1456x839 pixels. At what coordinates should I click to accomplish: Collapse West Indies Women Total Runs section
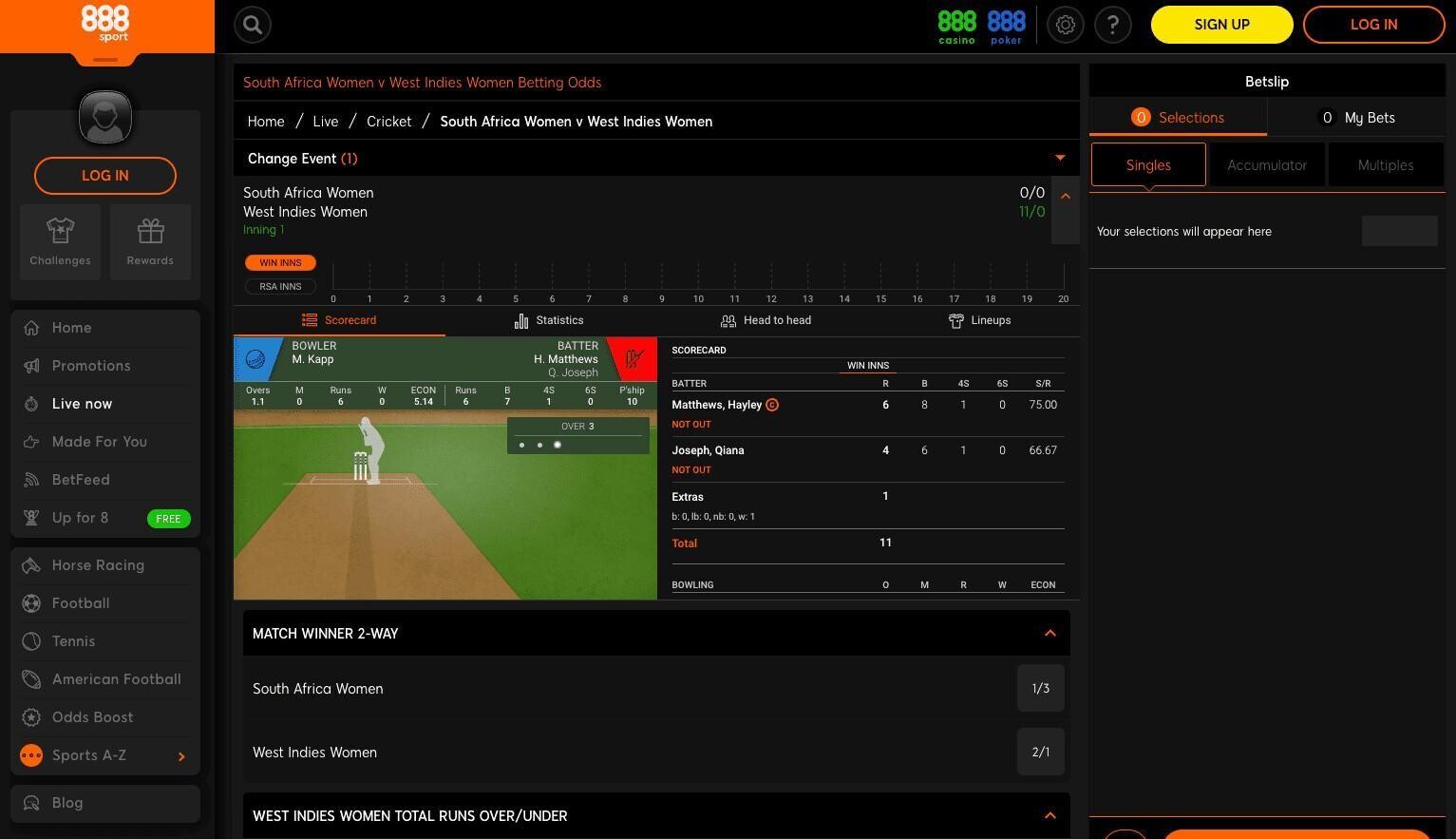click(1050, 815)
